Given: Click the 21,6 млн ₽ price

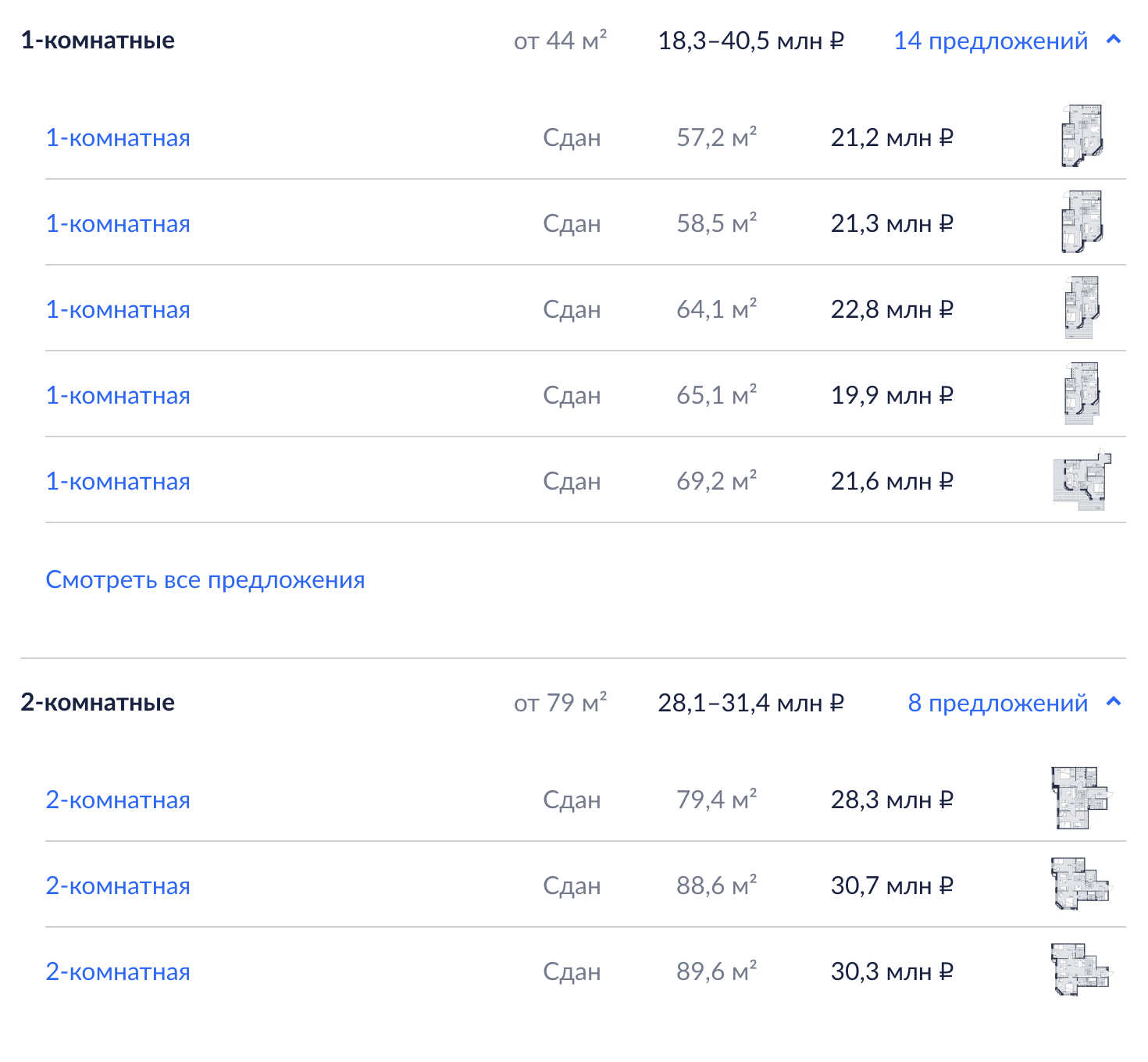Looking at the screenshot, I should pos(892,481).
